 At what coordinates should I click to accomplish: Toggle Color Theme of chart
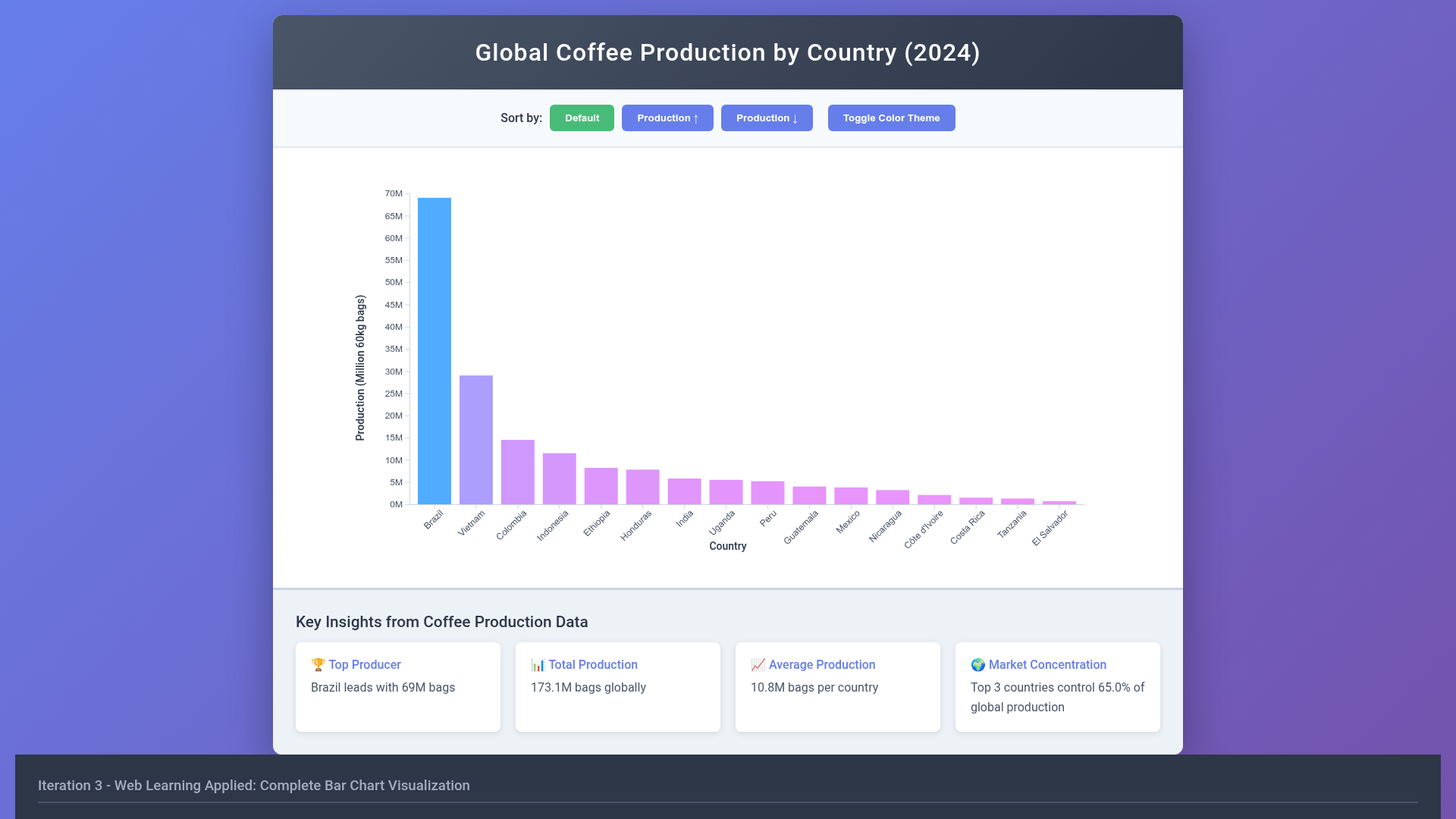pyautogui.click(x=891, y=118)
